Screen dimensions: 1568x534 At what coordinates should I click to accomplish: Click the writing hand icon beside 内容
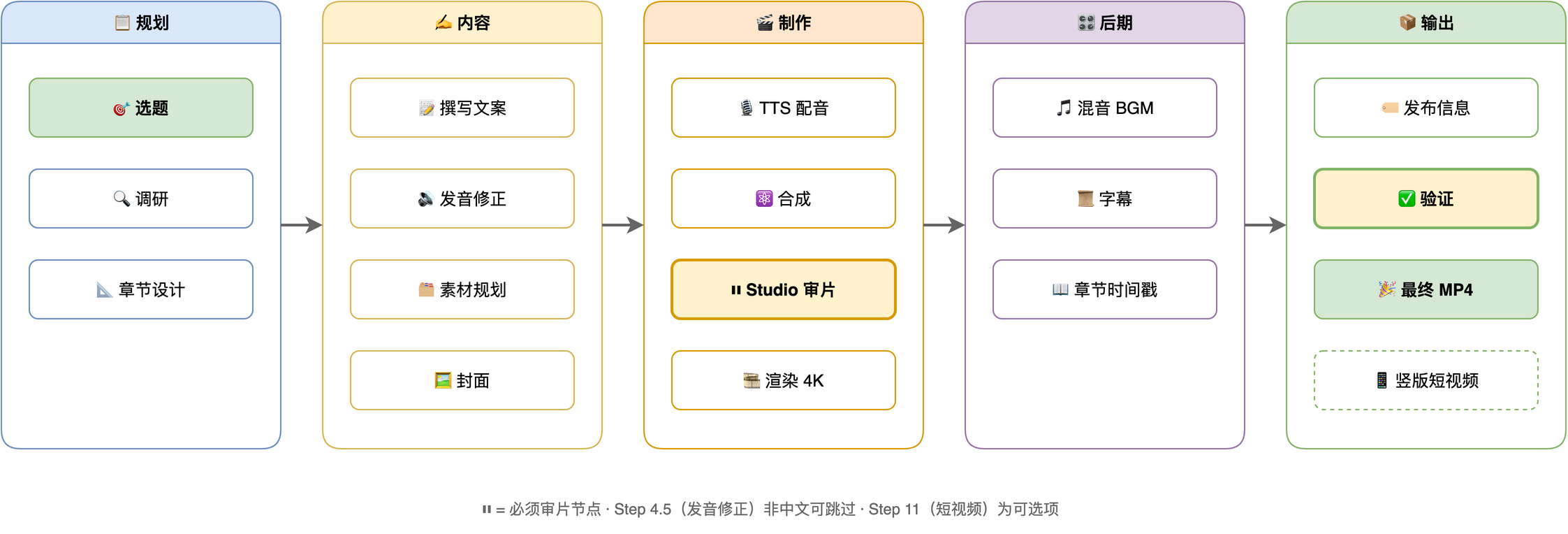pos(444,22)
